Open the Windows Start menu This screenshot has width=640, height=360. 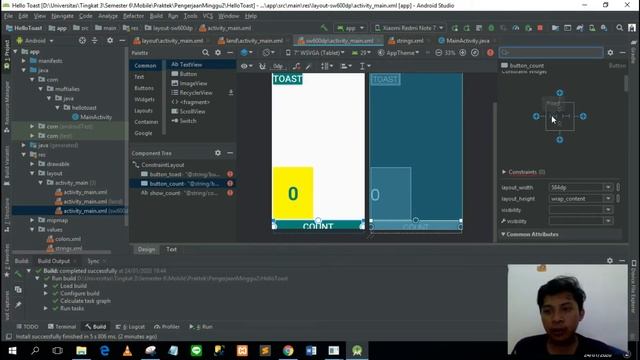pyautogui.click(x=12, y=351)
